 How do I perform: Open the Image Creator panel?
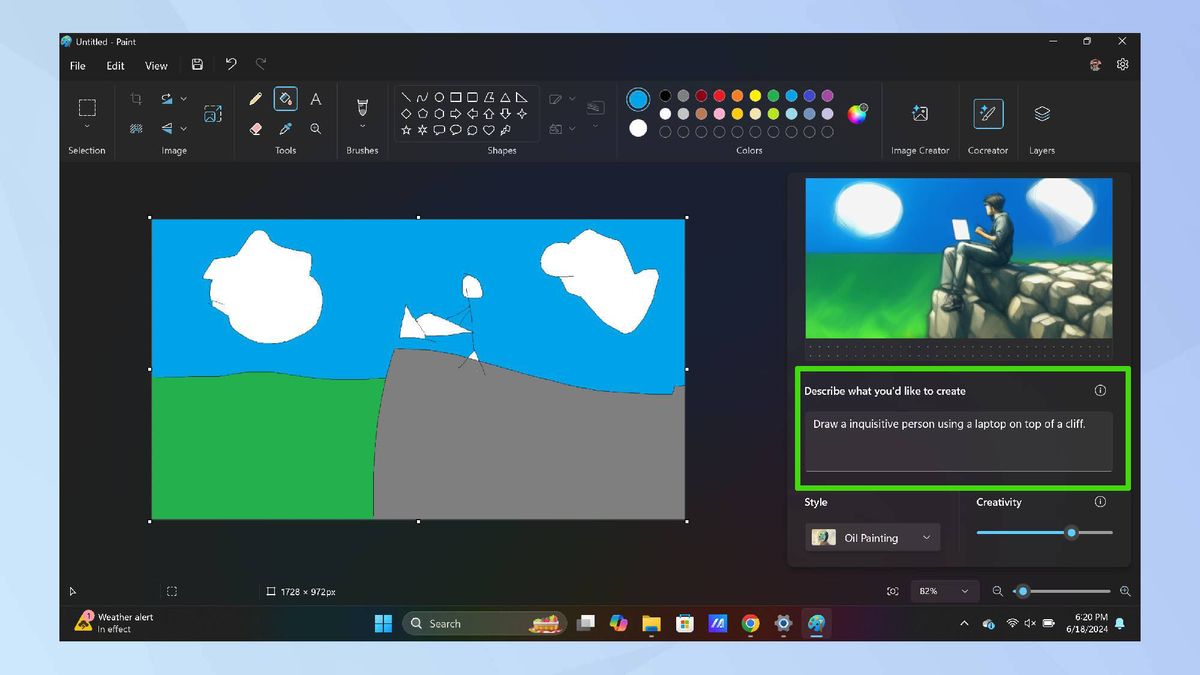coord(919,115)
